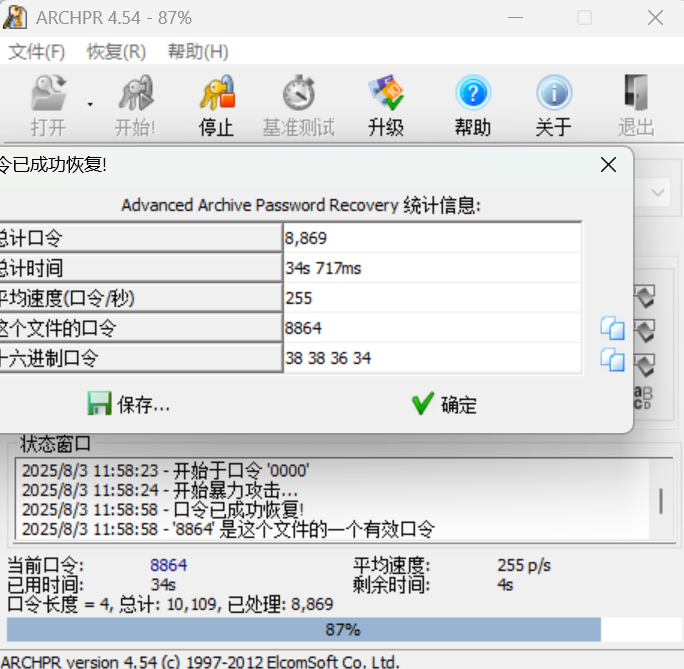Click the password value 8864 cell
The image size is (684, 669).
(432, 328)
